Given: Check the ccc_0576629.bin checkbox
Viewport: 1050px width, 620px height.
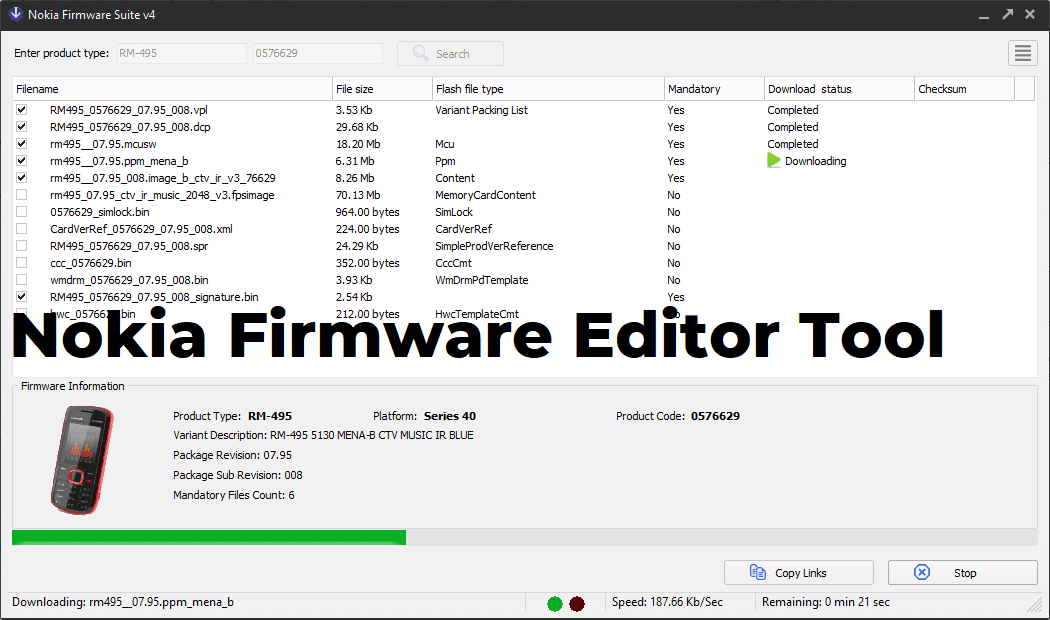Looking at the screenshot, I should click(21, 263).
